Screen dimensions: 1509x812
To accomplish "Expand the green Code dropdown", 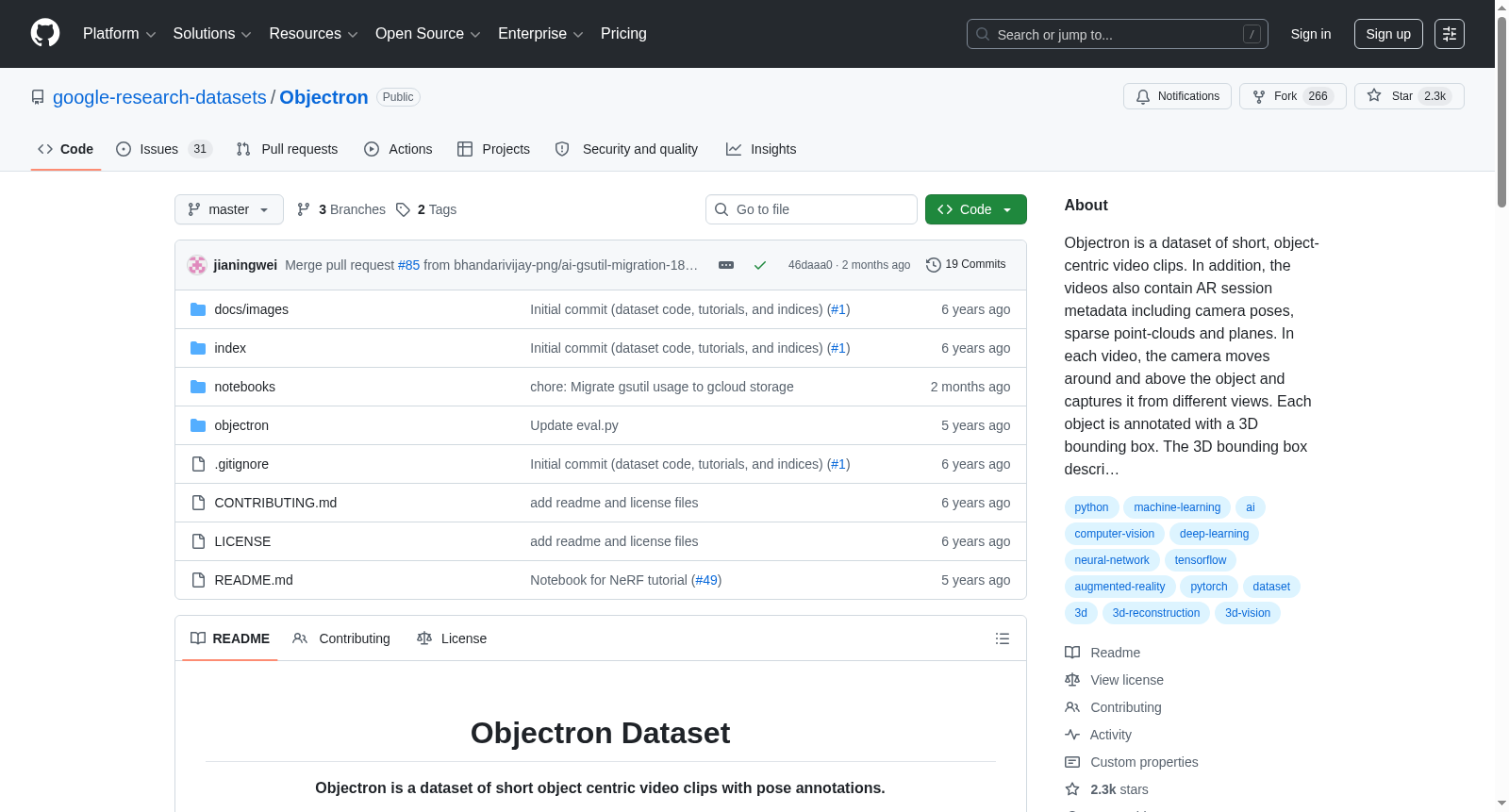I will 976,209.
